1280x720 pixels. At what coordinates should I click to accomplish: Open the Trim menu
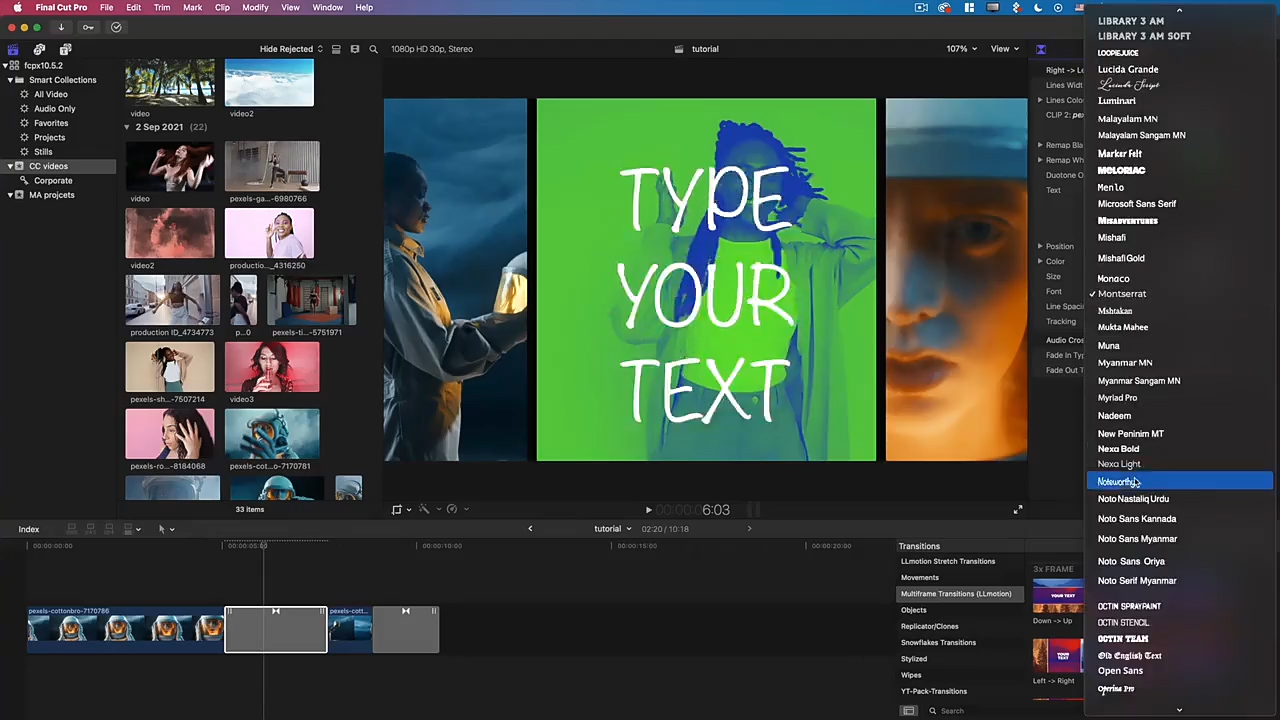162,8
